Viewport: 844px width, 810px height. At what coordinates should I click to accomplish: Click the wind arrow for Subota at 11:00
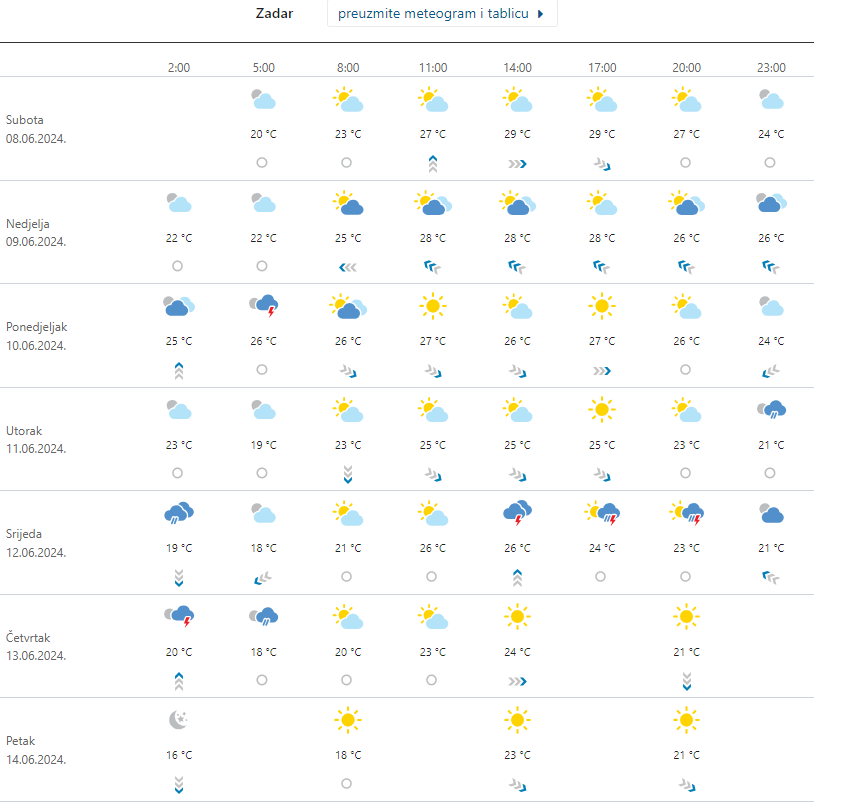(x=432, y=164)
